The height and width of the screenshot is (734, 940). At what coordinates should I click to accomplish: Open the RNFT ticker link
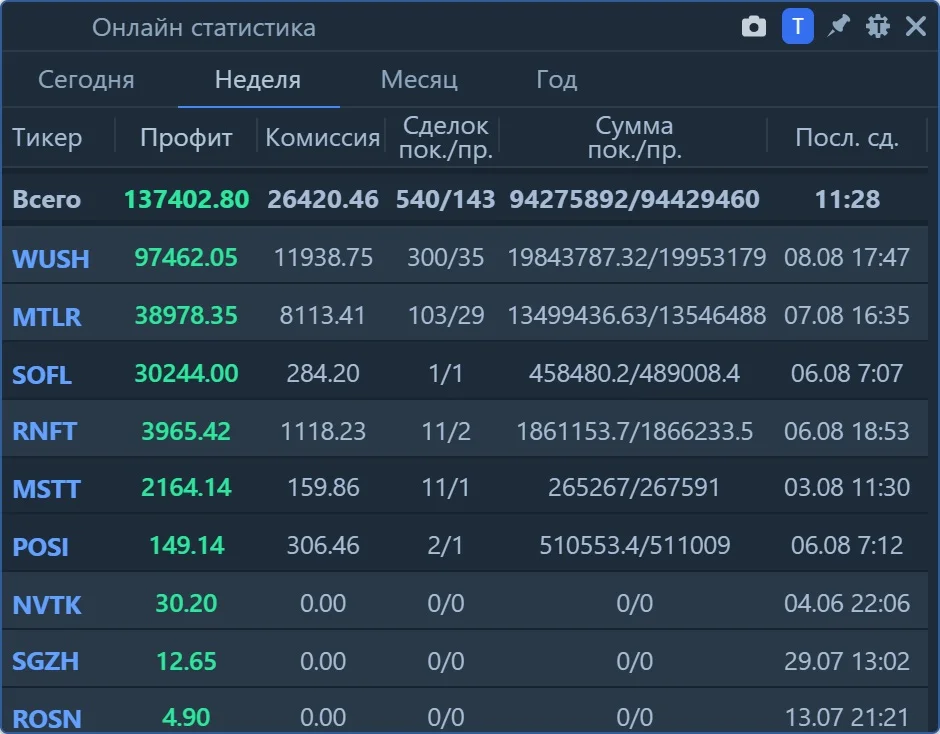(44, 431)
